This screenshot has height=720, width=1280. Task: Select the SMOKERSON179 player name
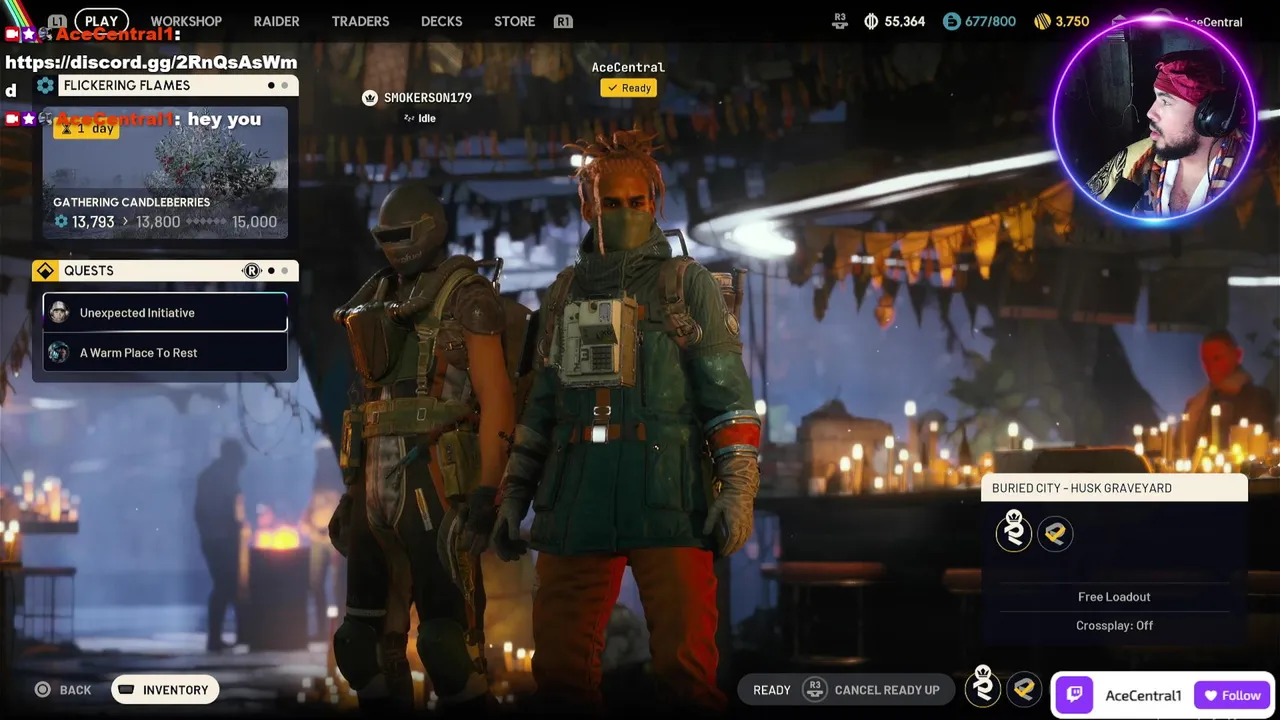(427, 98)
